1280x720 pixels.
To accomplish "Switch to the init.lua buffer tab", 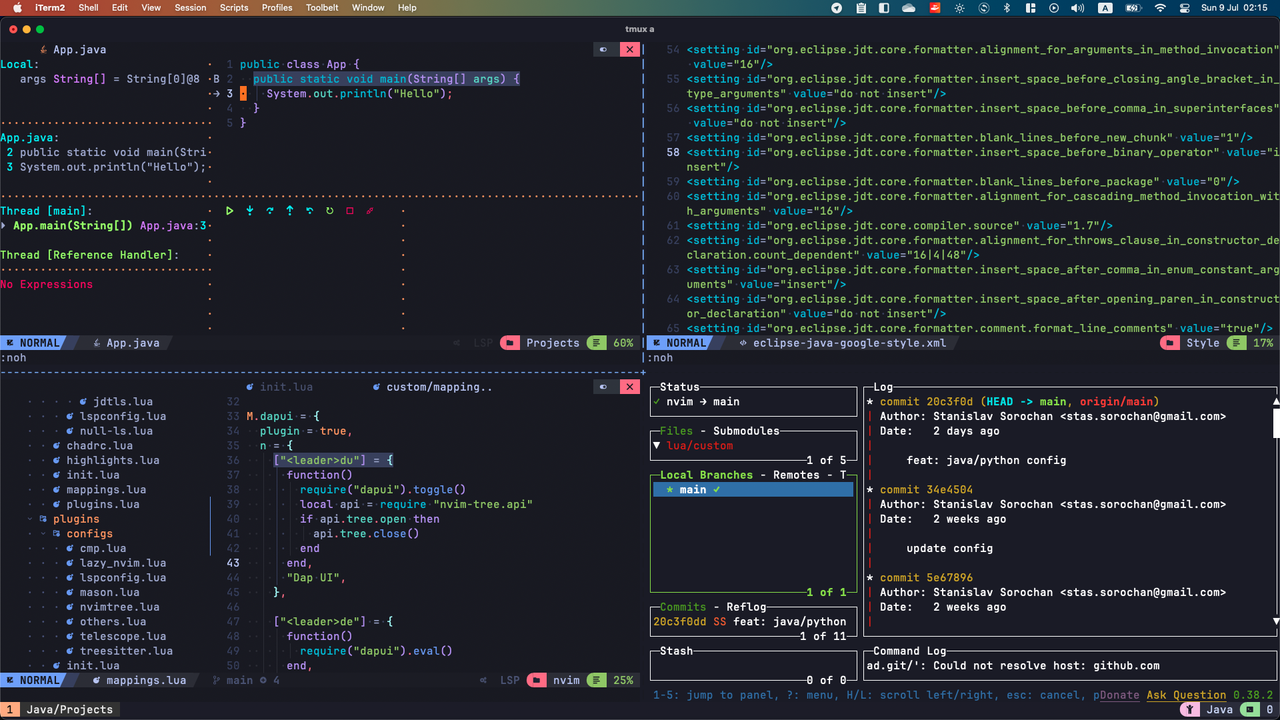I will pyautogui.click(x=279, y=387).
